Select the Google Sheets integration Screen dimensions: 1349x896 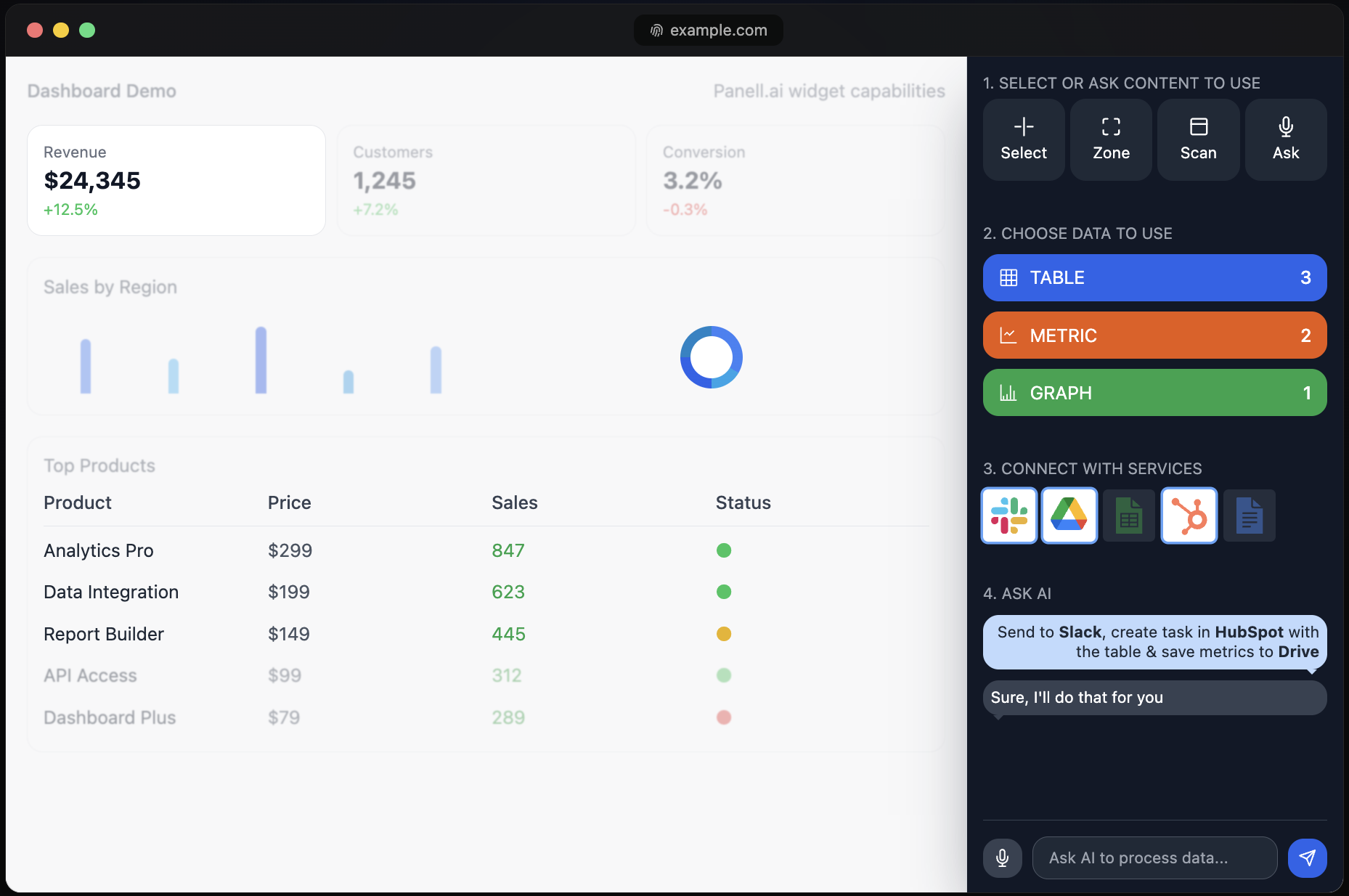1129,516
